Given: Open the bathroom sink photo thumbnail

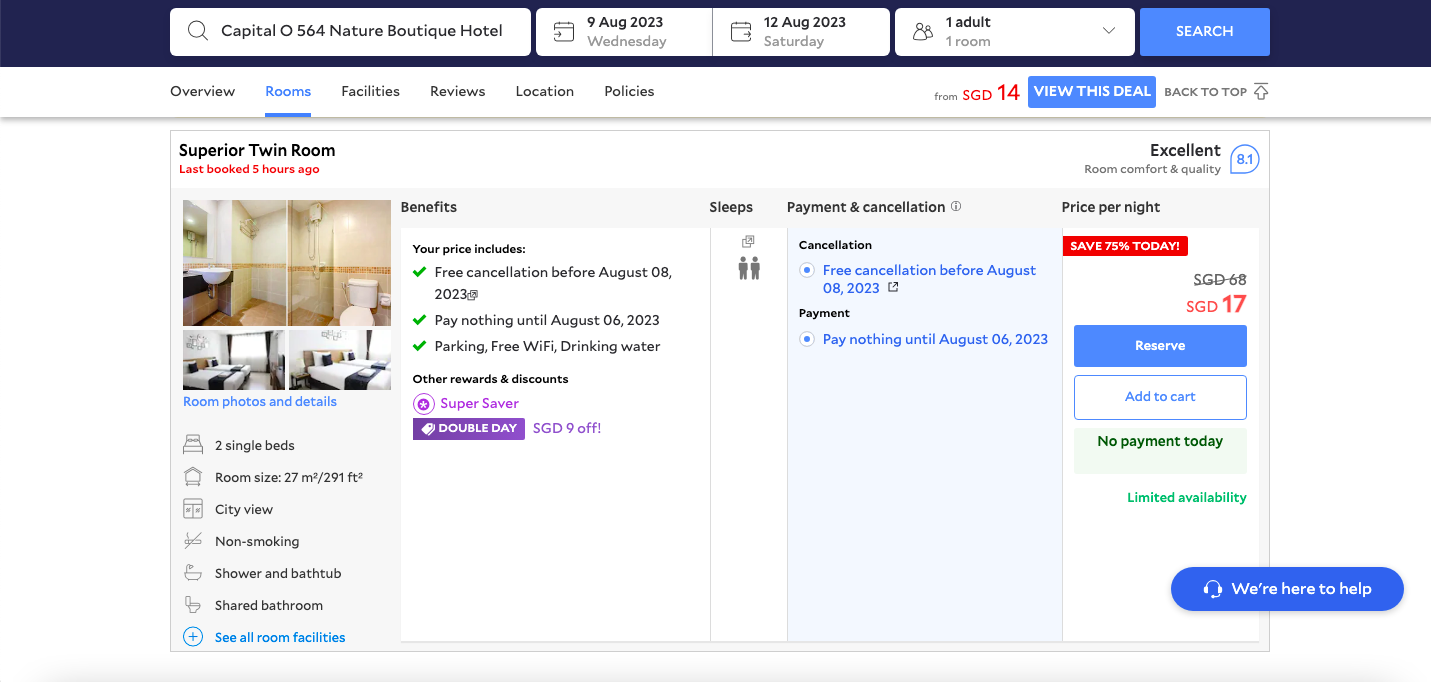Looking at the screenshot, I should (235, 263).
